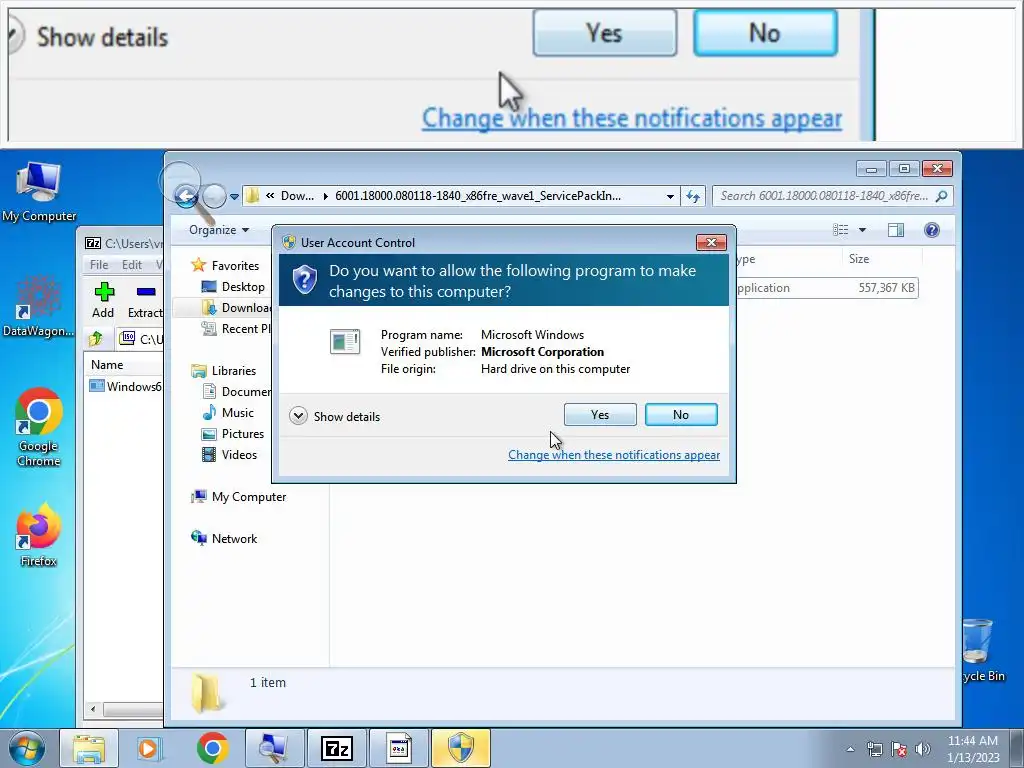Click the program icon beside Program name
1024x768 pixels.
[345, 342]
